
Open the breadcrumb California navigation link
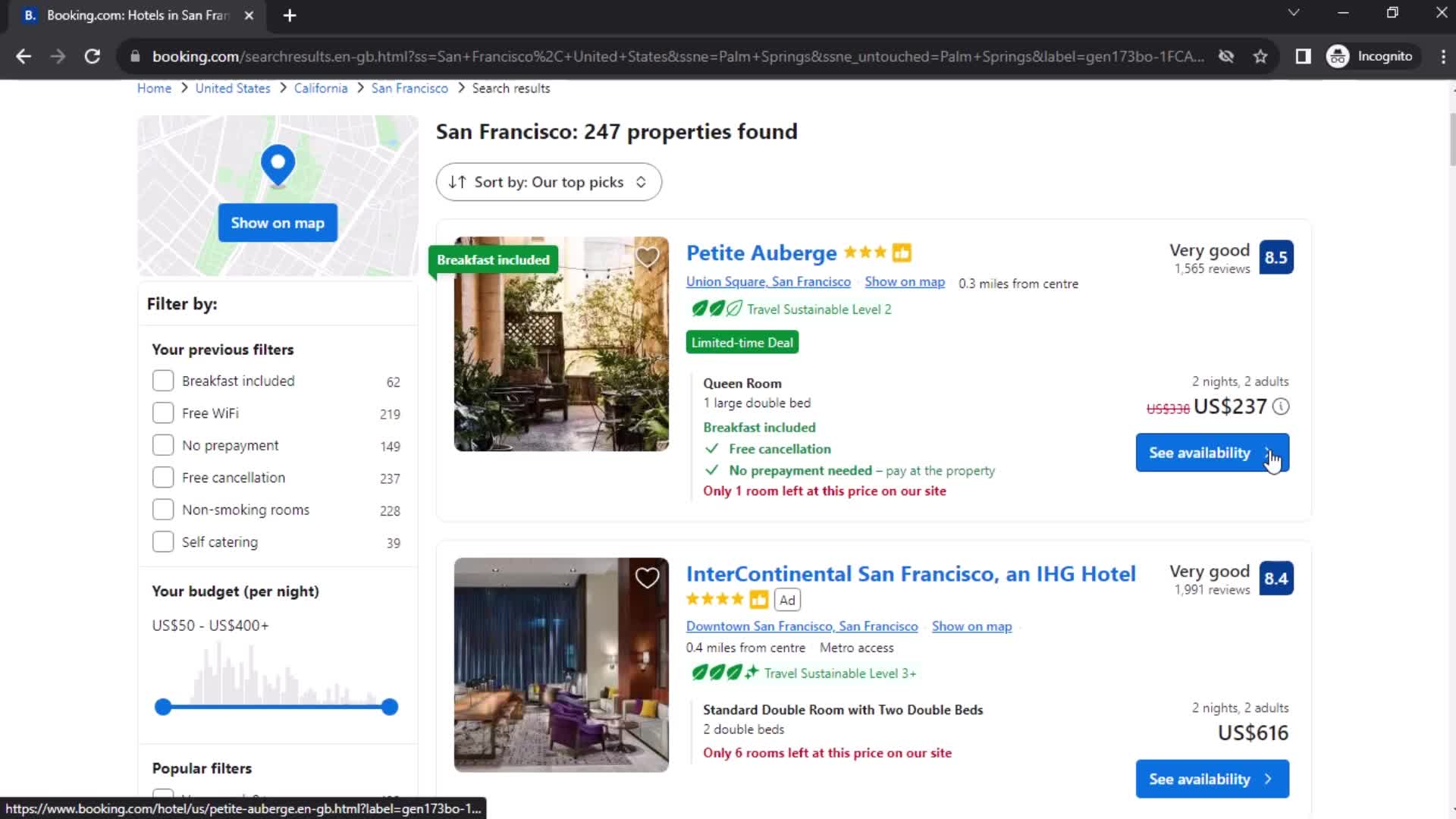point(321,87)
